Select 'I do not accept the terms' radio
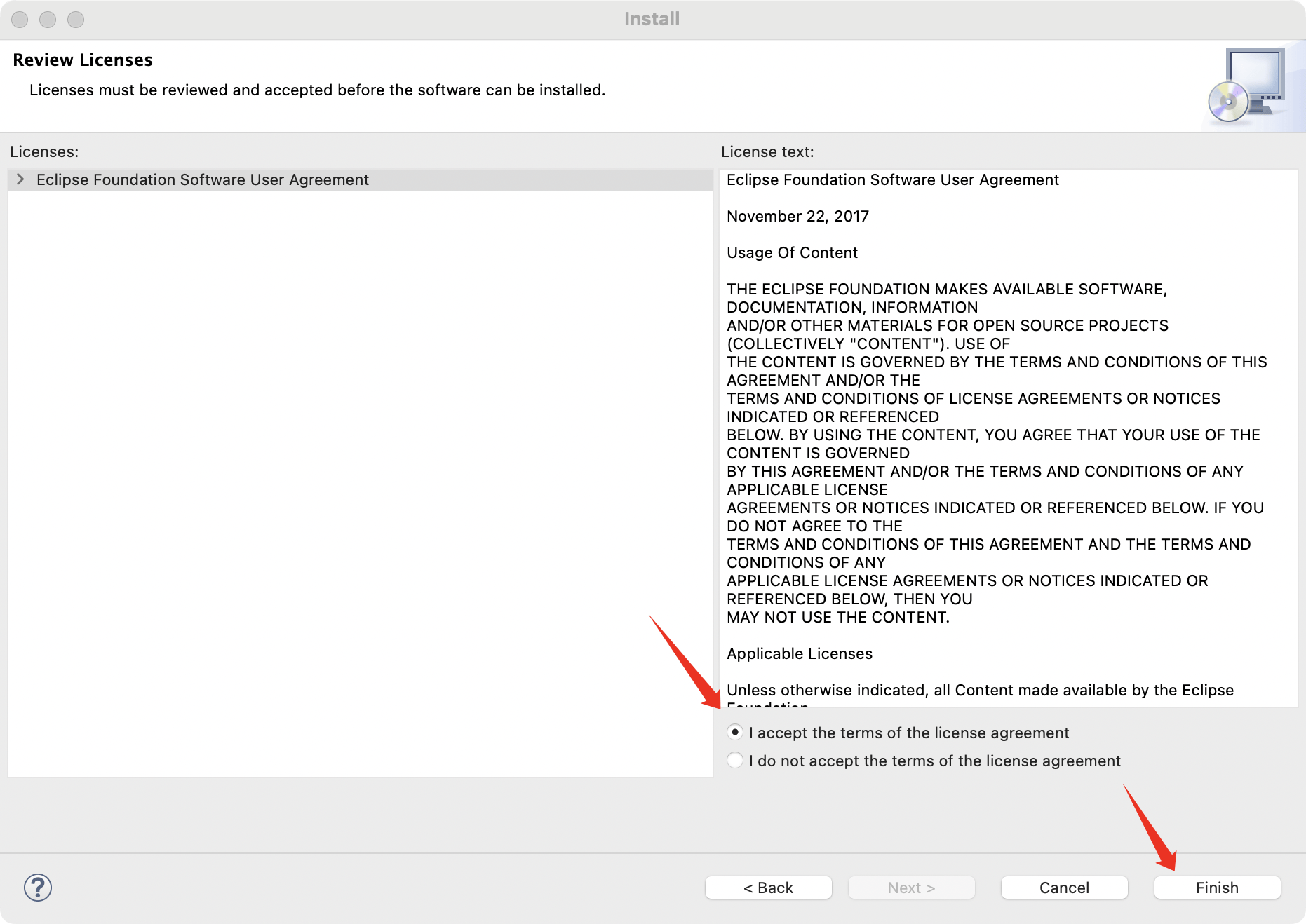 coord(734,761)
